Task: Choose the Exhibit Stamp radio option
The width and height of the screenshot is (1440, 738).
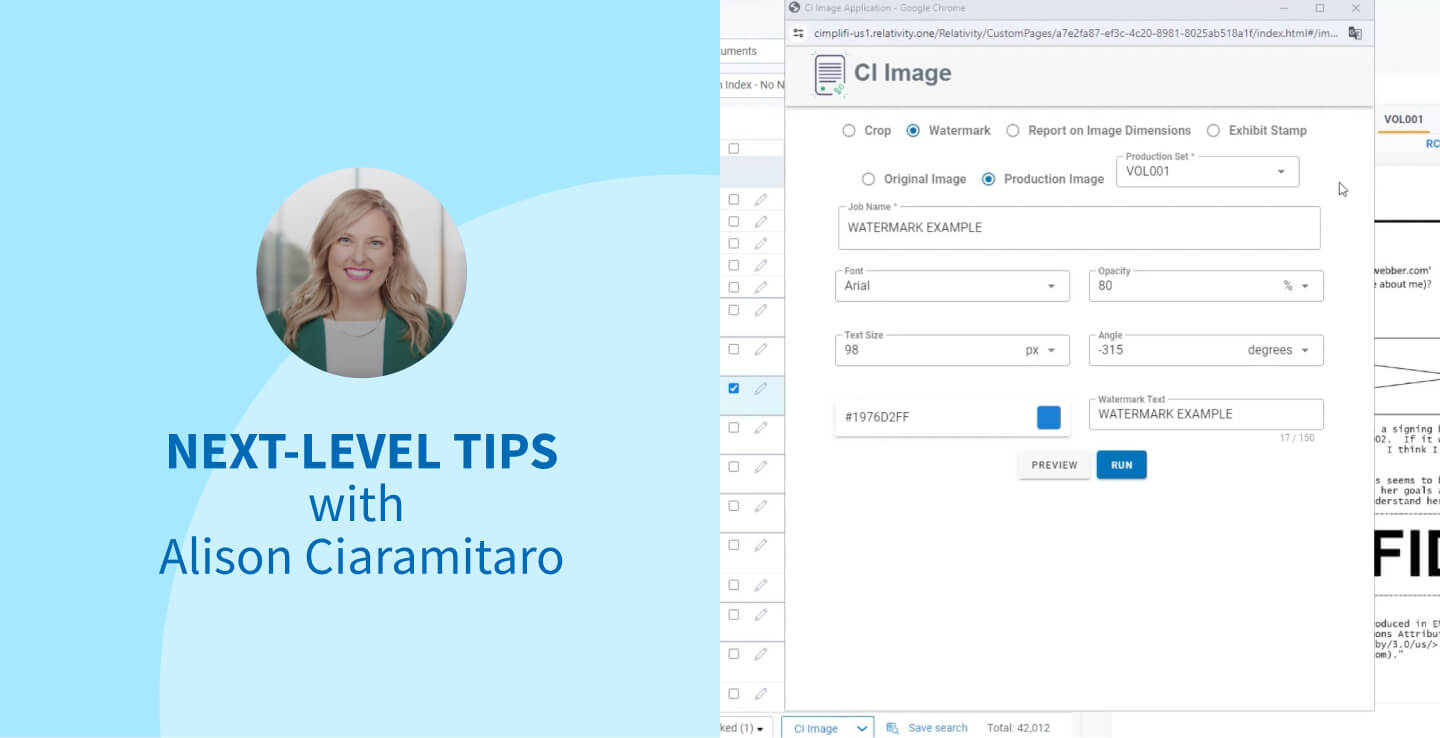Action: tap(1213, 130)
